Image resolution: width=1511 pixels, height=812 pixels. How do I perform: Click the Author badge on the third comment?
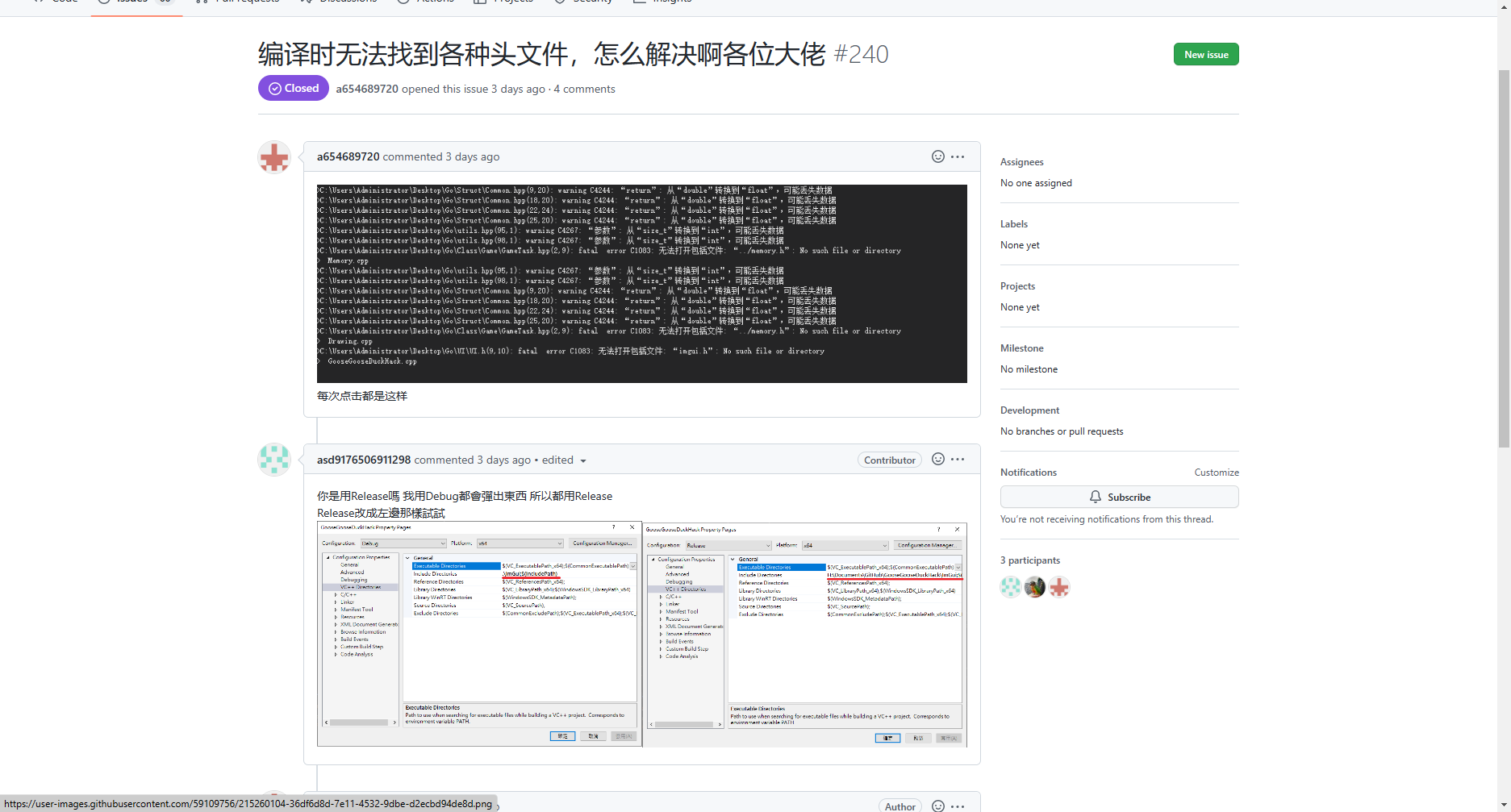900,806
